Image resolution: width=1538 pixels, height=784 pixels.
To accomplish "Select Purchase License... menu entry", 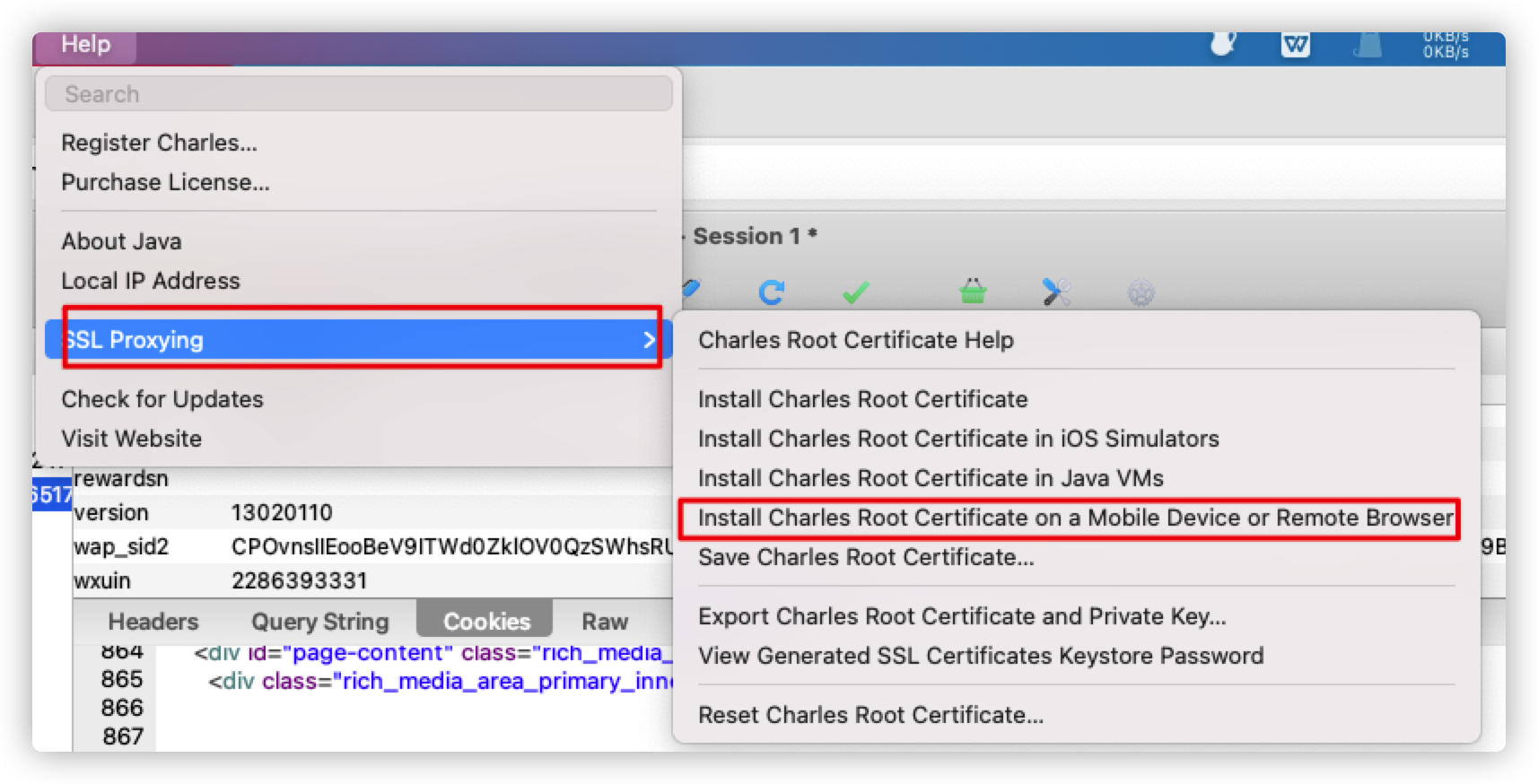I will click(x=165, y=182).
